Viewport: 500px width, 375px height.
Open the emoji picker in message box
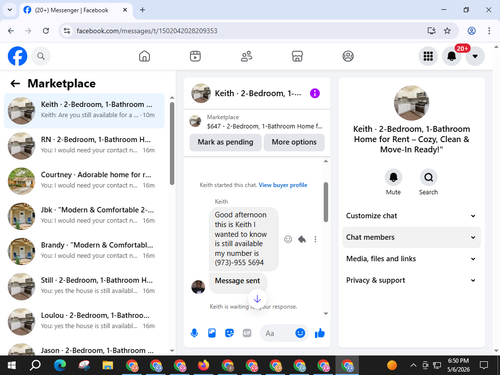(x=300, y=333)
